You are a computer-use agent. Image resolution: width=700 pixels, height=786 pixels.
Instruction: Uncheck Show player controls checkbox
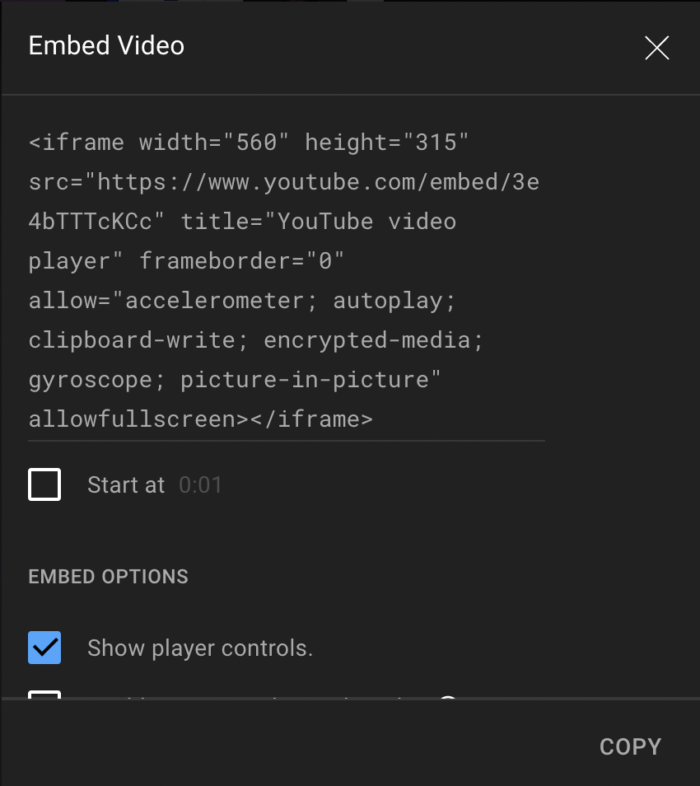pyautogui.click(x=45, y=648)
